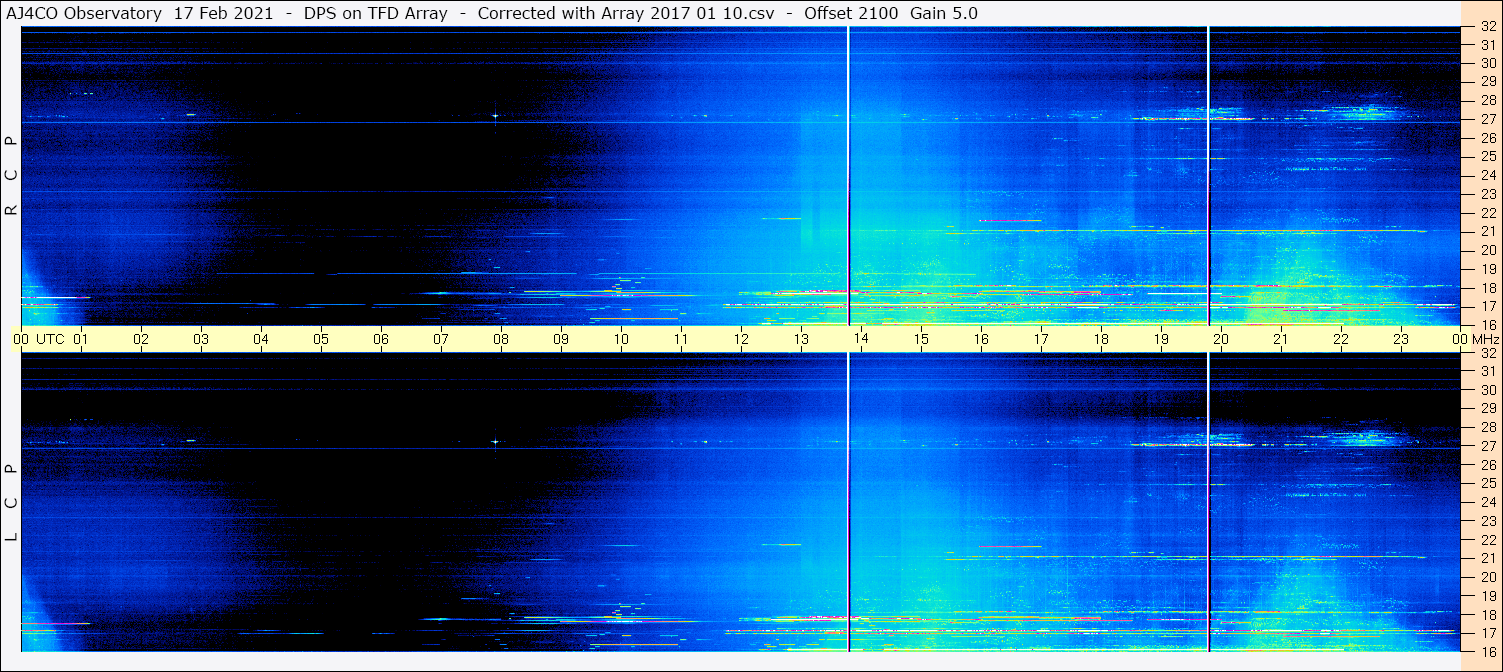Click RCP panel frequency label '17'

(x=1488, y=306)
